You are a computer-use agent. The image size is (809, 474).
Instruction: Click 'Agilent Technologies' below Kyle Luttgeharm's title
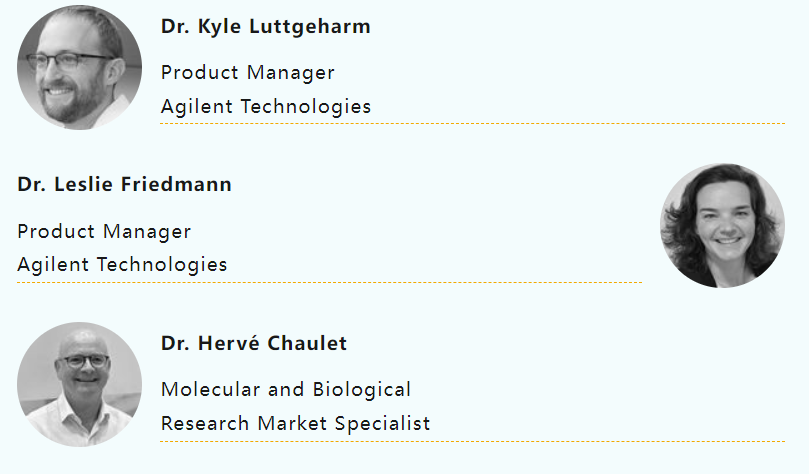click(265, 106)
